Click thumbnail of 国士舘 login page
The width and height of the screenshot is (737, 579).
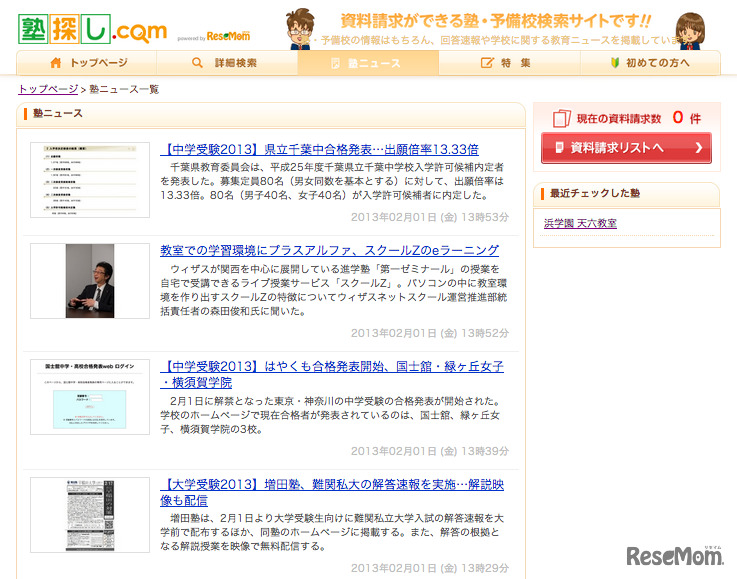coord(90,397)
